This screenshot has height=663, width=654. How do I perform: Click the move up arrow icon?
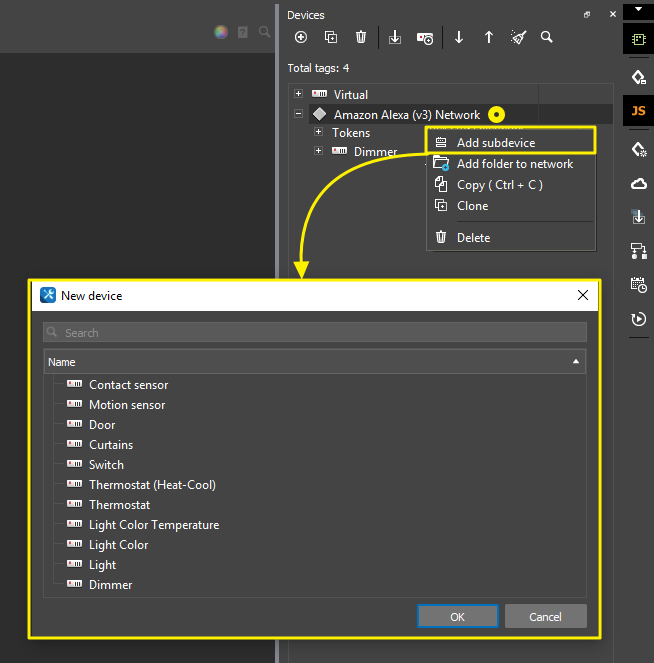489,37
